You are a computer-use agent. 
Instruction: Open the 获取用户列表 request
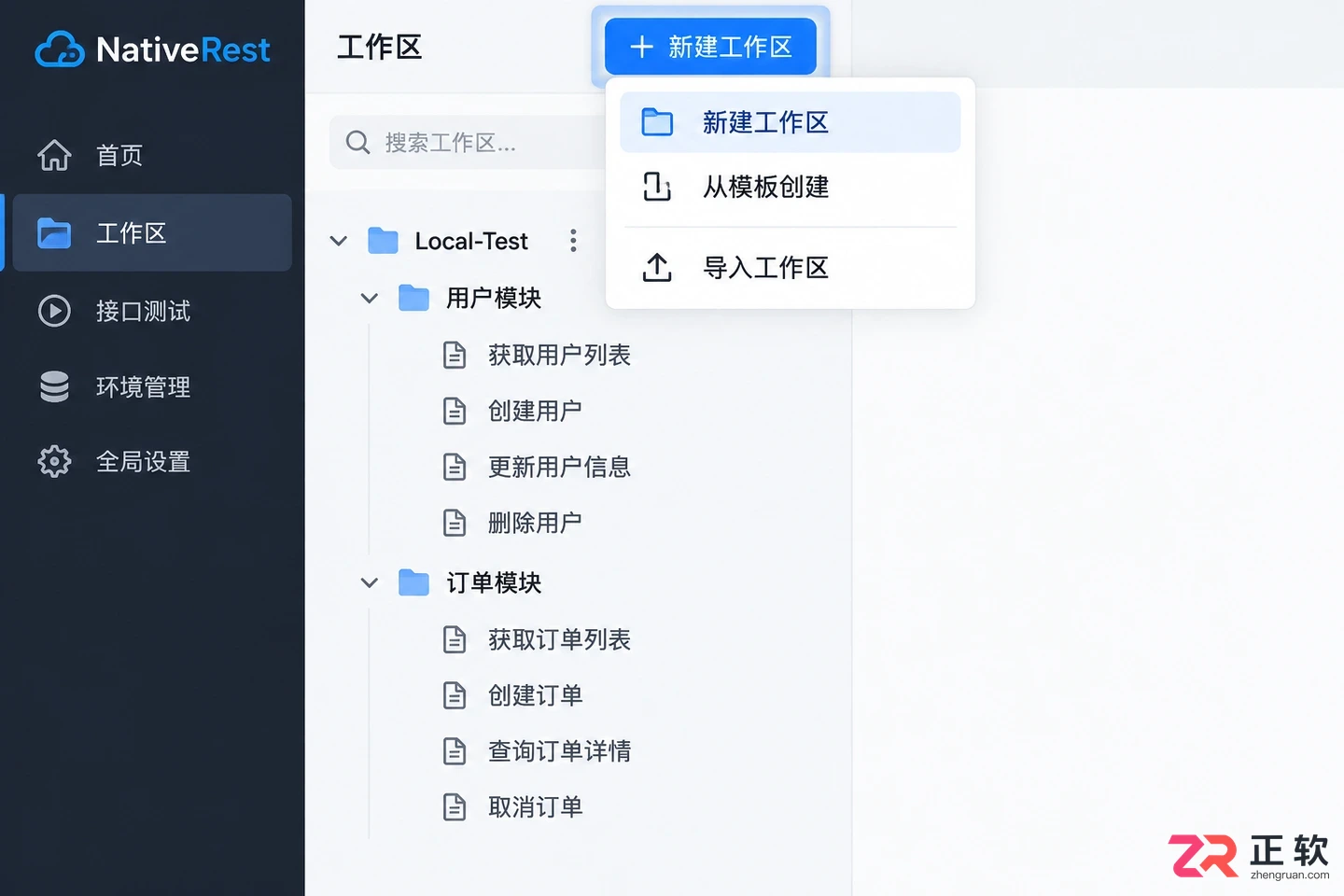559,355
